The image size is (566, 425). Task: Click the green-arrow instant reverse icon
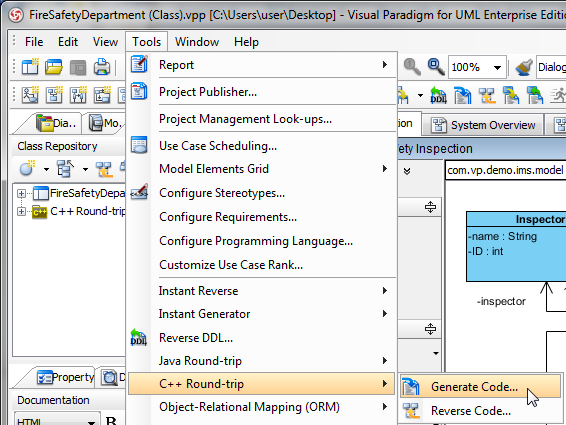point(535,95)
